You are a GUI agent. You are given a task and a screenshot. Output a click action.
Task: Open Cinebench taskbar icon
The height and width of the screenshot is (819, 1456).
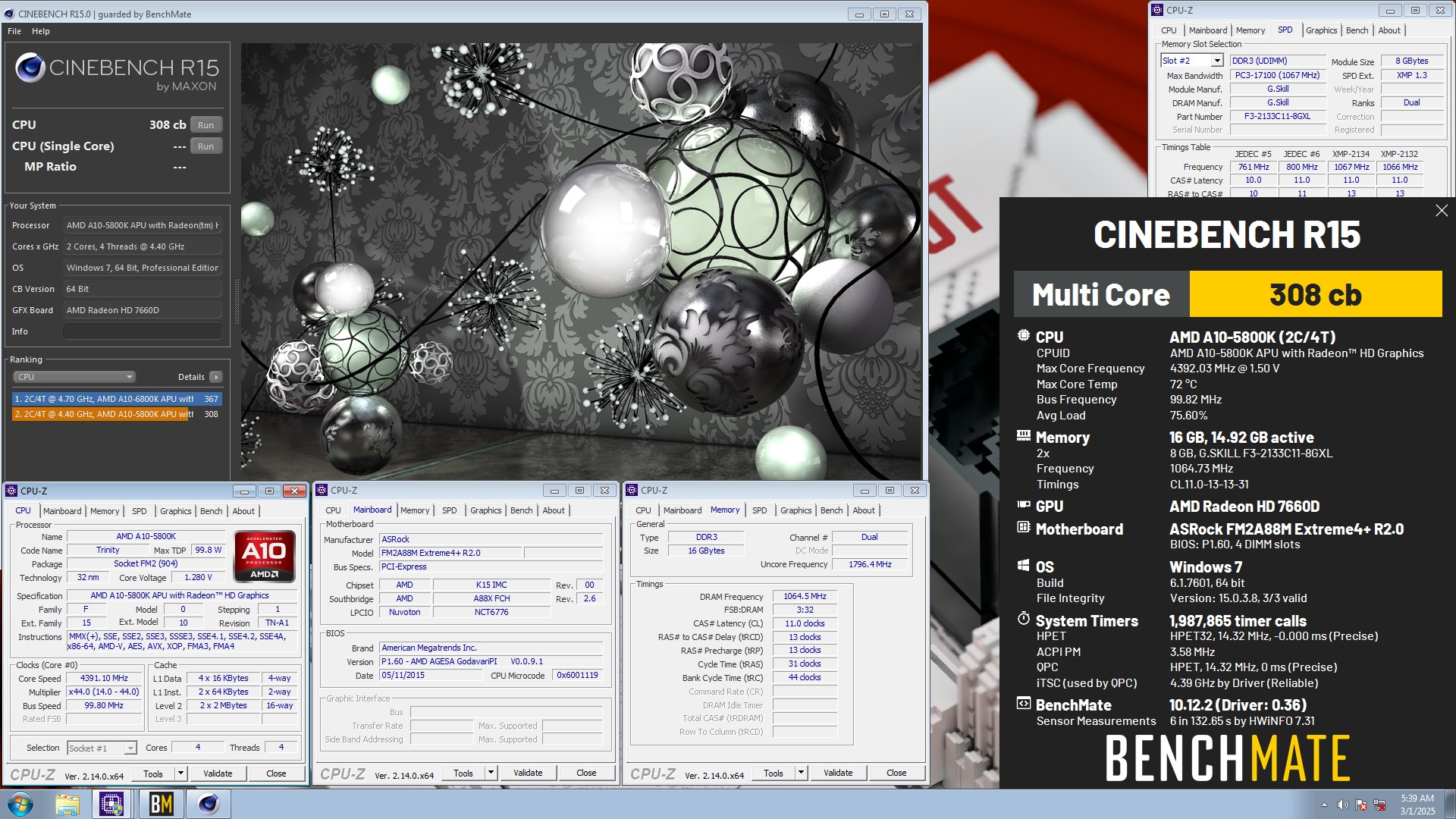(x=209, y=804)
